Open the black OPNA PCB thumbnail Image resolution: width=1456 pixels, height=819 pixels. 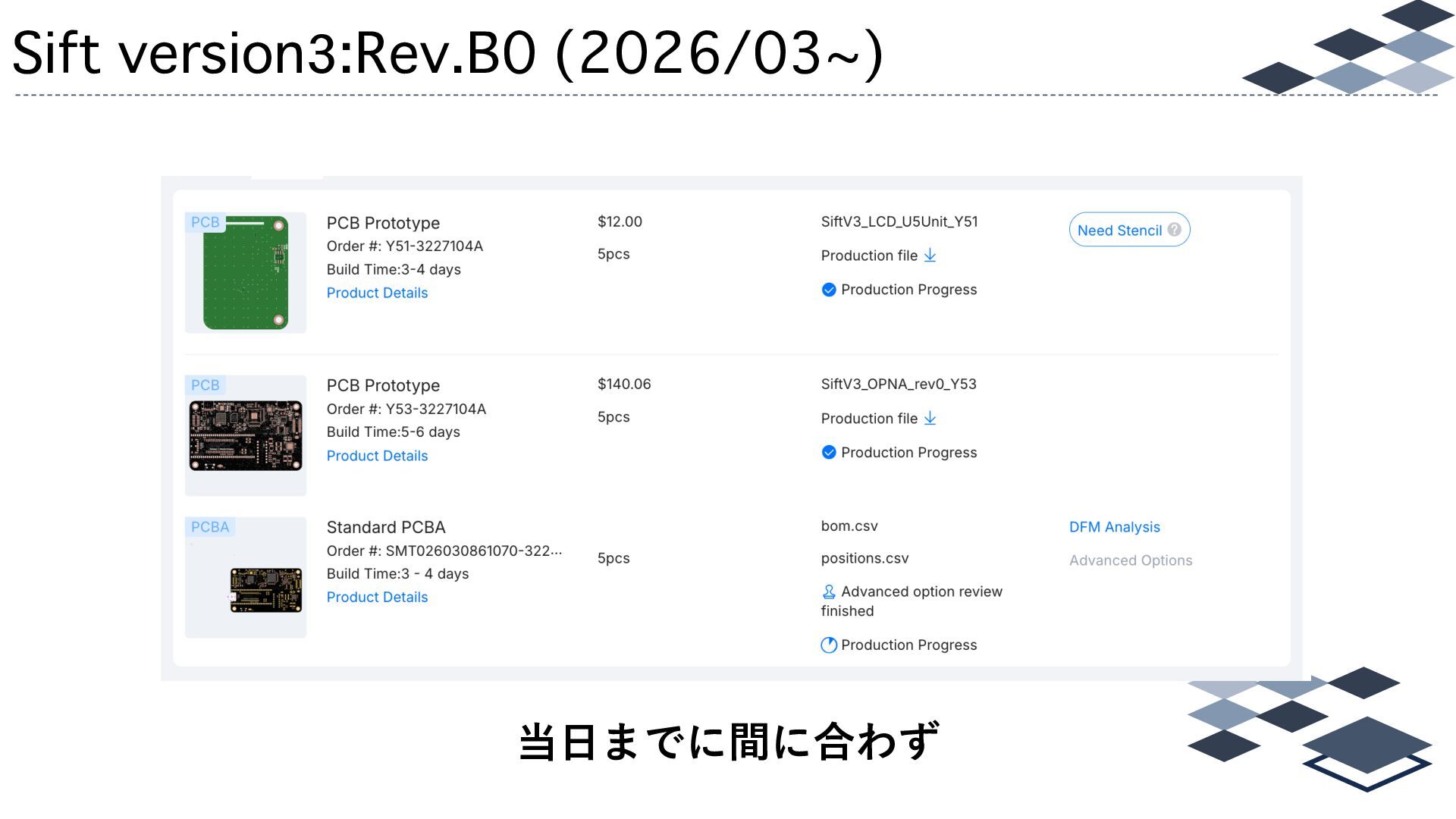tap(246, 436)
